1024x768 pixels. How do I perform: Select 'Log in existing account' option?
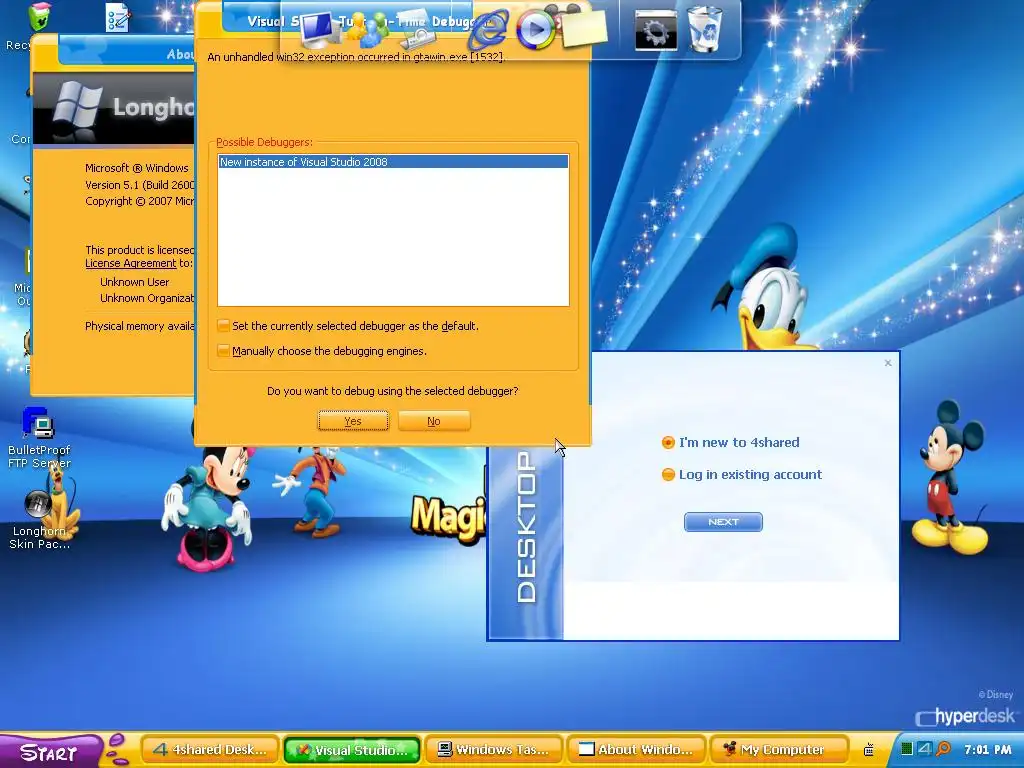click(x=668, y=475)
